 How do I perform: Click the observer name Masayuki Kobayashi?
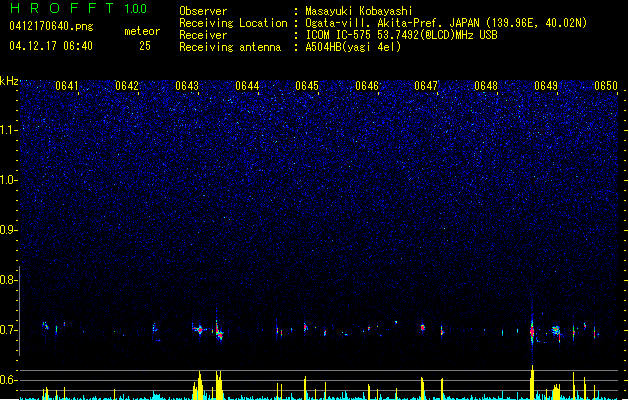click(x=359, y=11)
